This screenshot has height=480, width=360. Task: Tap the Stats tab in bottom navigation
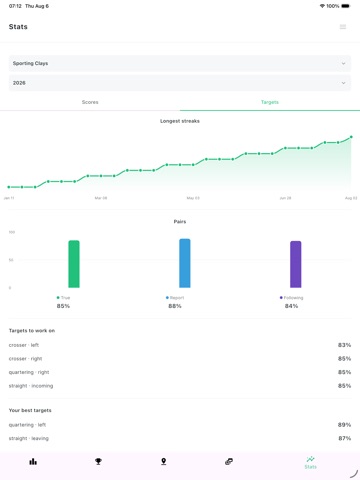click(x=310, y=463)
